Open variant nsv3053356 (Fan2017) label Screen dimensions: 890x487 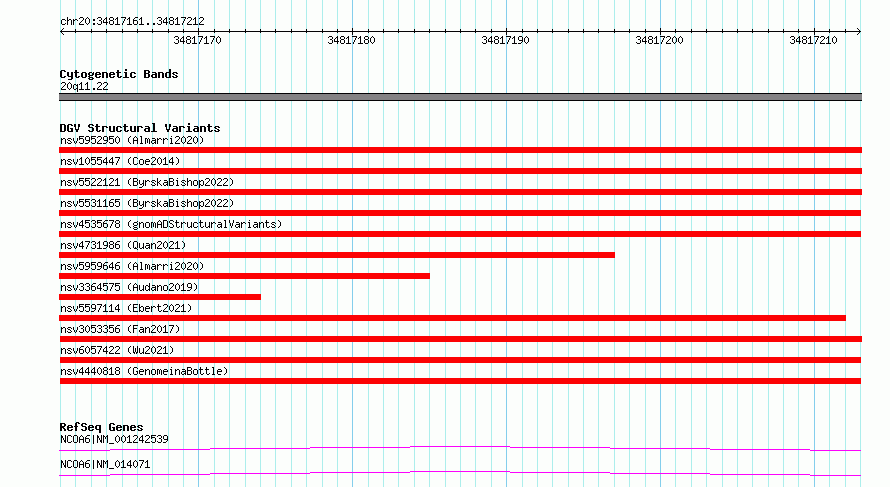[120, 329]
